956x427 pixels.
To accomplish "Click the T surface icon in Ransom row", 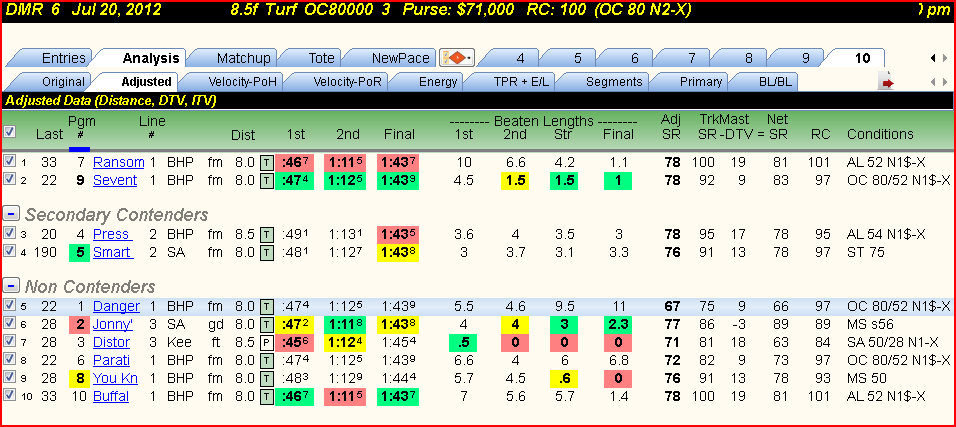I will (267, 162).
